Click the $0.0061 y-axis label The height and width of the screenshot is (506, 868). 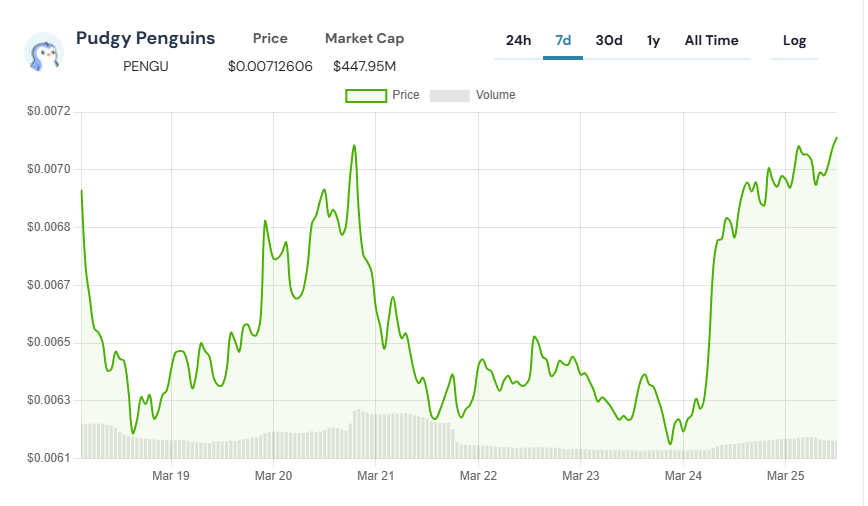click(49, 458)
